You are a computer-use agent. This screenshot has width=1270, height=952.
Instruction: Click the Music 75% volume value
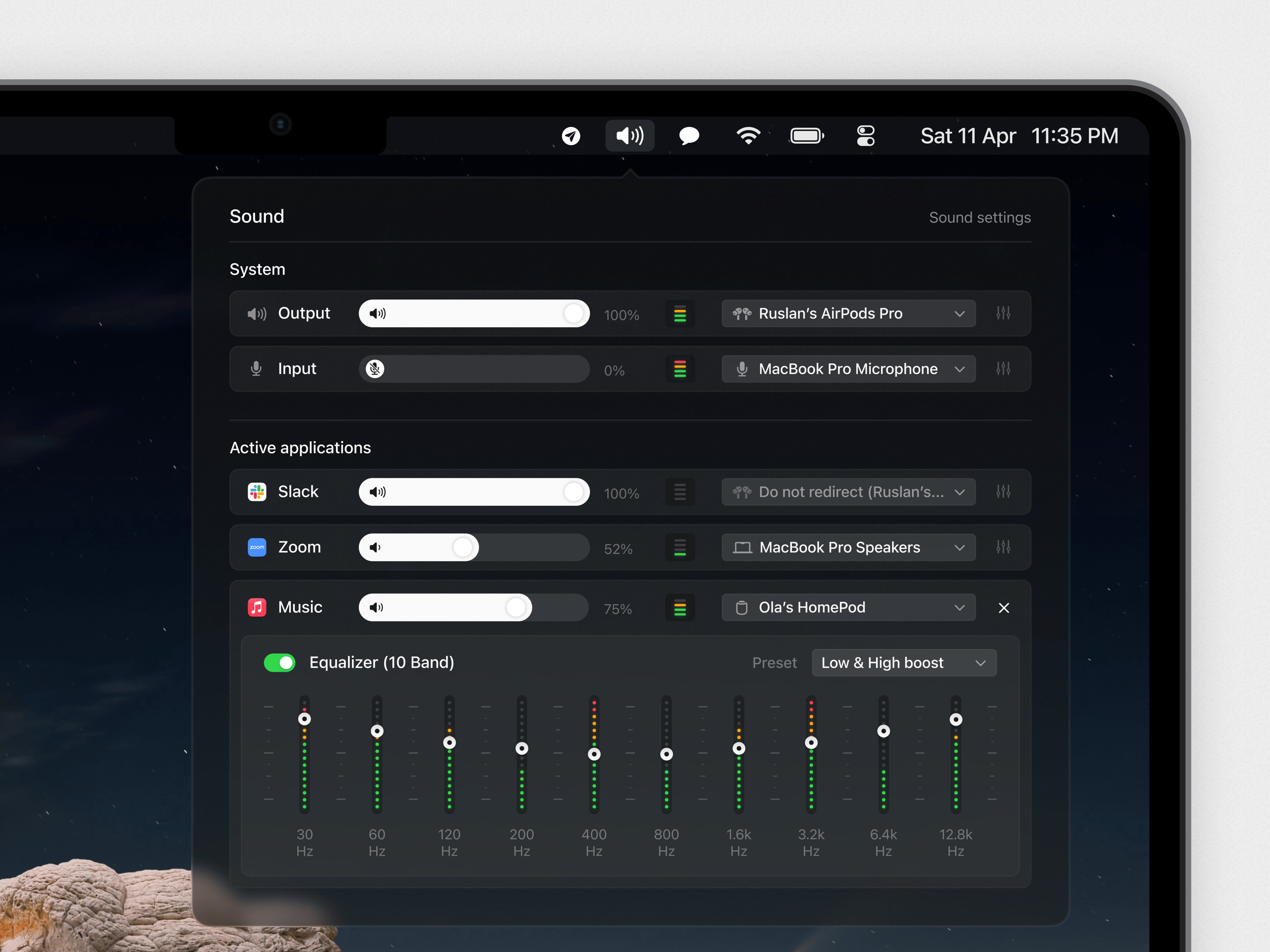pos(618,609)
